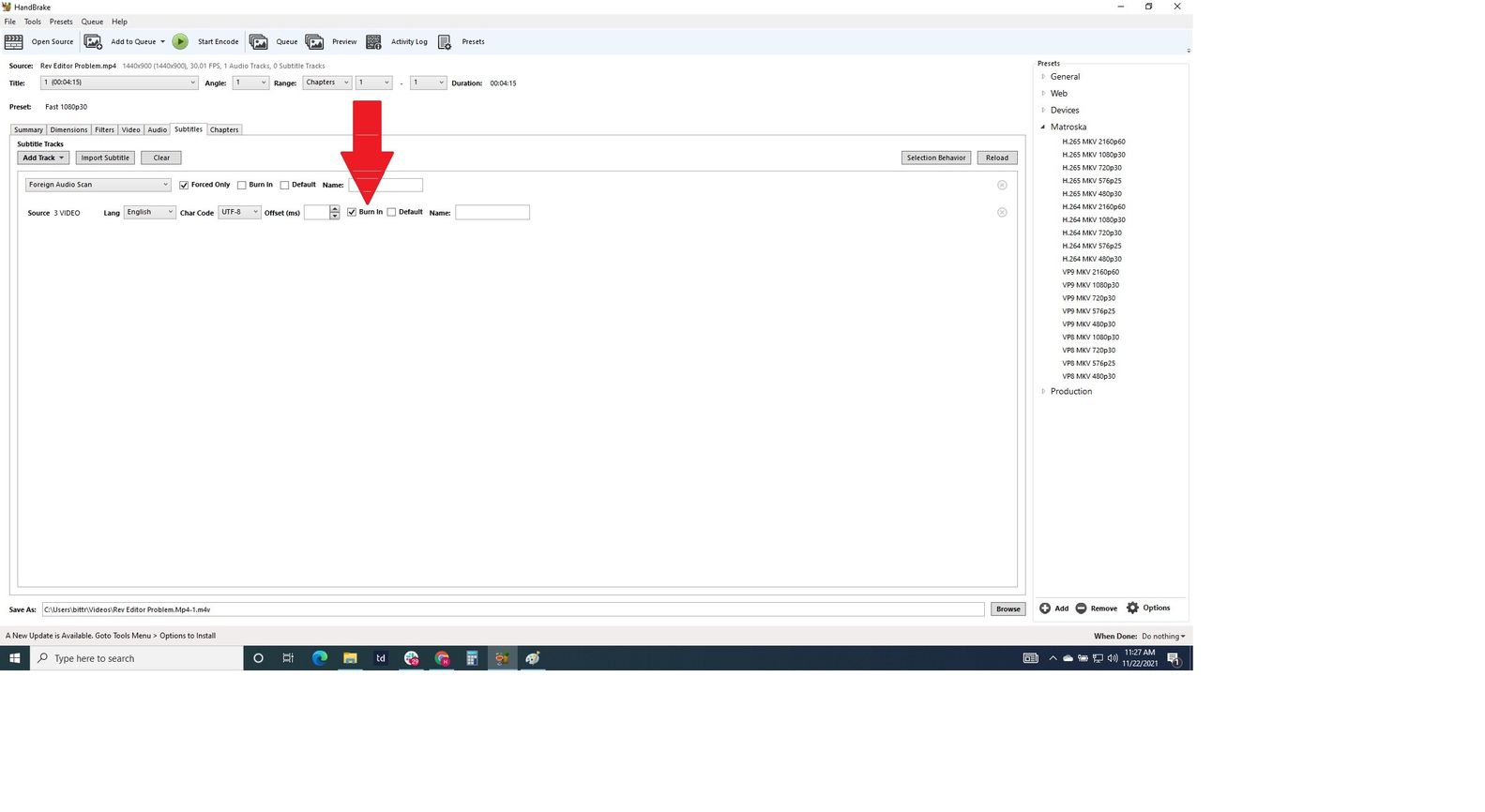Remove the Foreign Audio Scan track
The width and height of the screenshot is (1485, 812).
(1002, 185)
